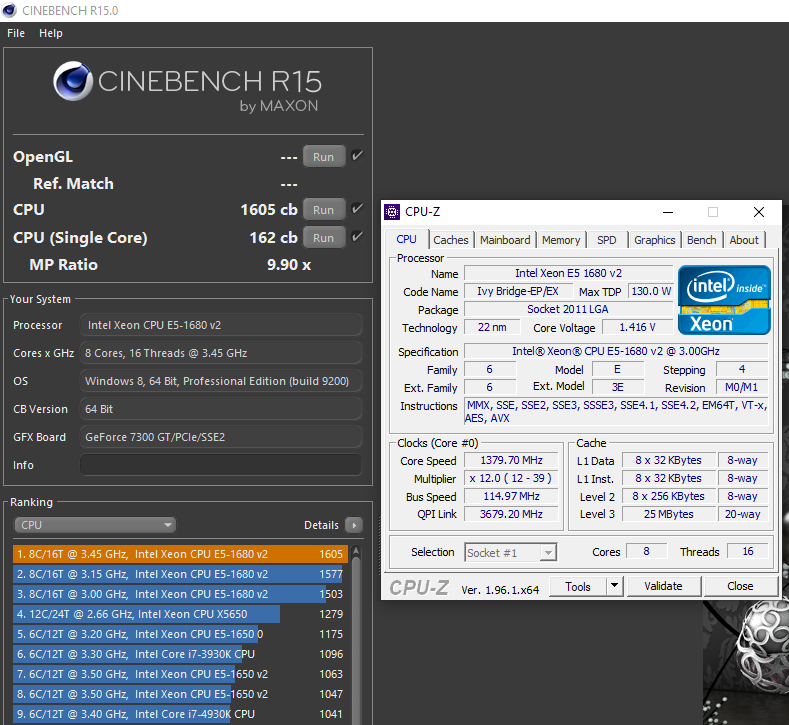789x725 pixels.
Task: Toggle the CPU test checkbox
Action: point(357,209)
